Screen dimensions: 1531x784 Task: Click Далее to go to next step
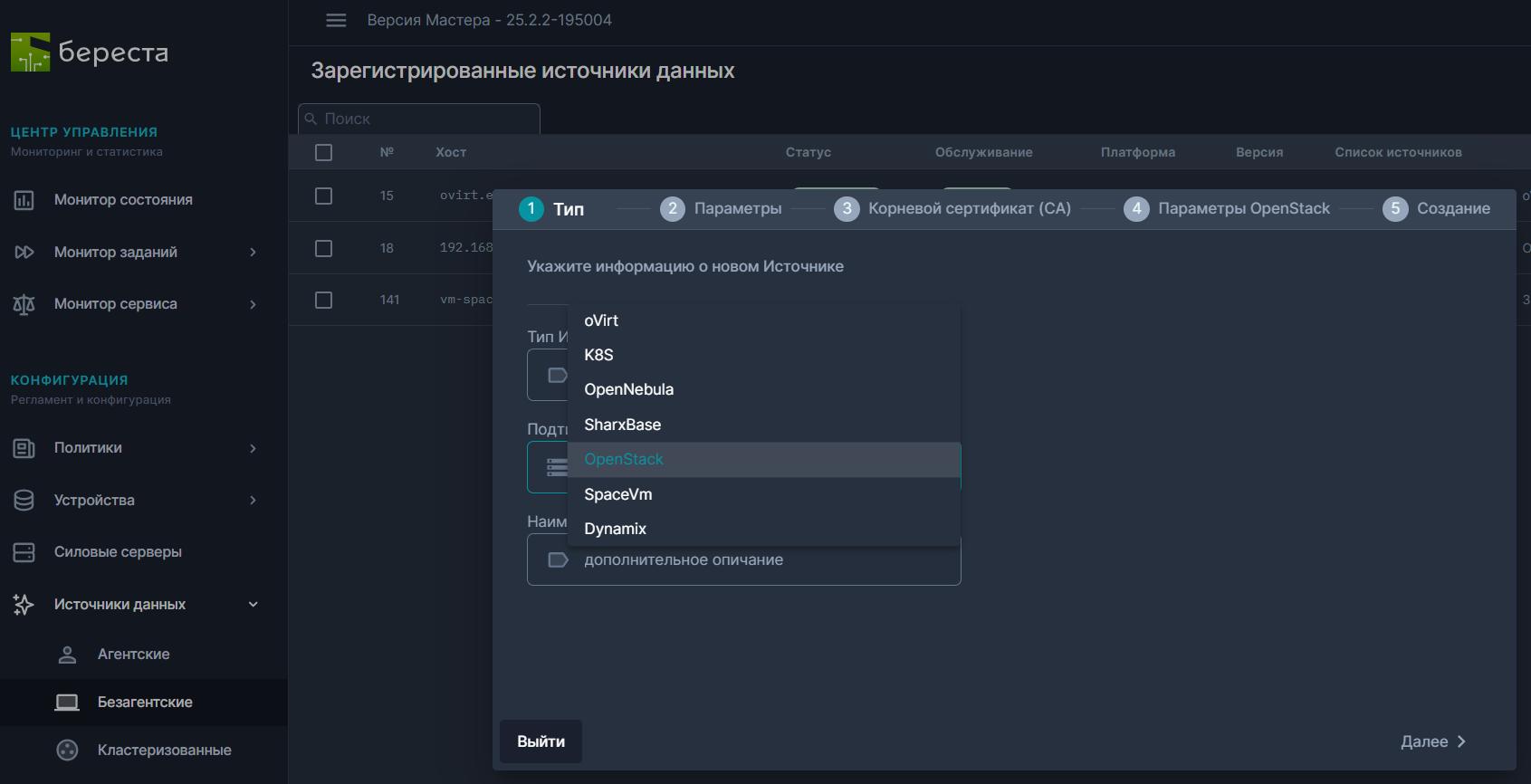(x=1432, y=741)
